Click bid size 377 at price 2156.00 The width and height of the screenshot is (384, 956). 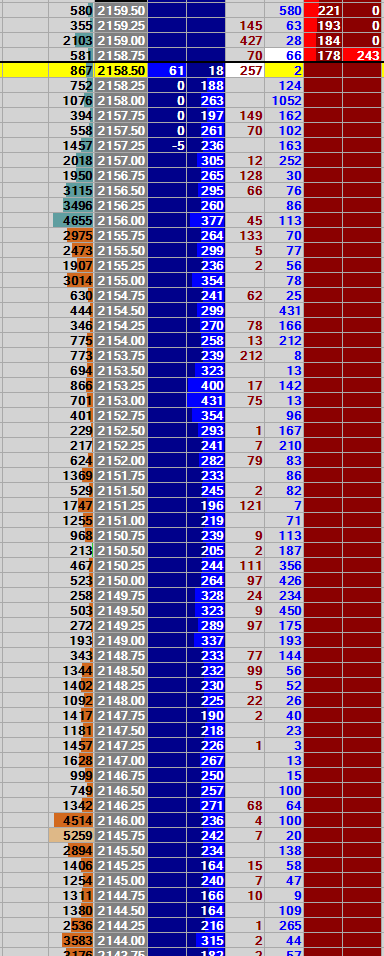click(x=206, y=221)
